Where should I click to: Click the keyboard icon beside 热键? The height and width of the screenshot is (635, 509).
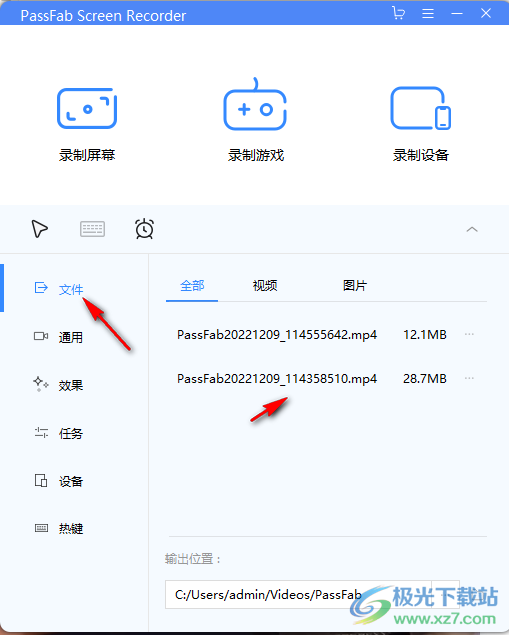(x=41, y=528)
